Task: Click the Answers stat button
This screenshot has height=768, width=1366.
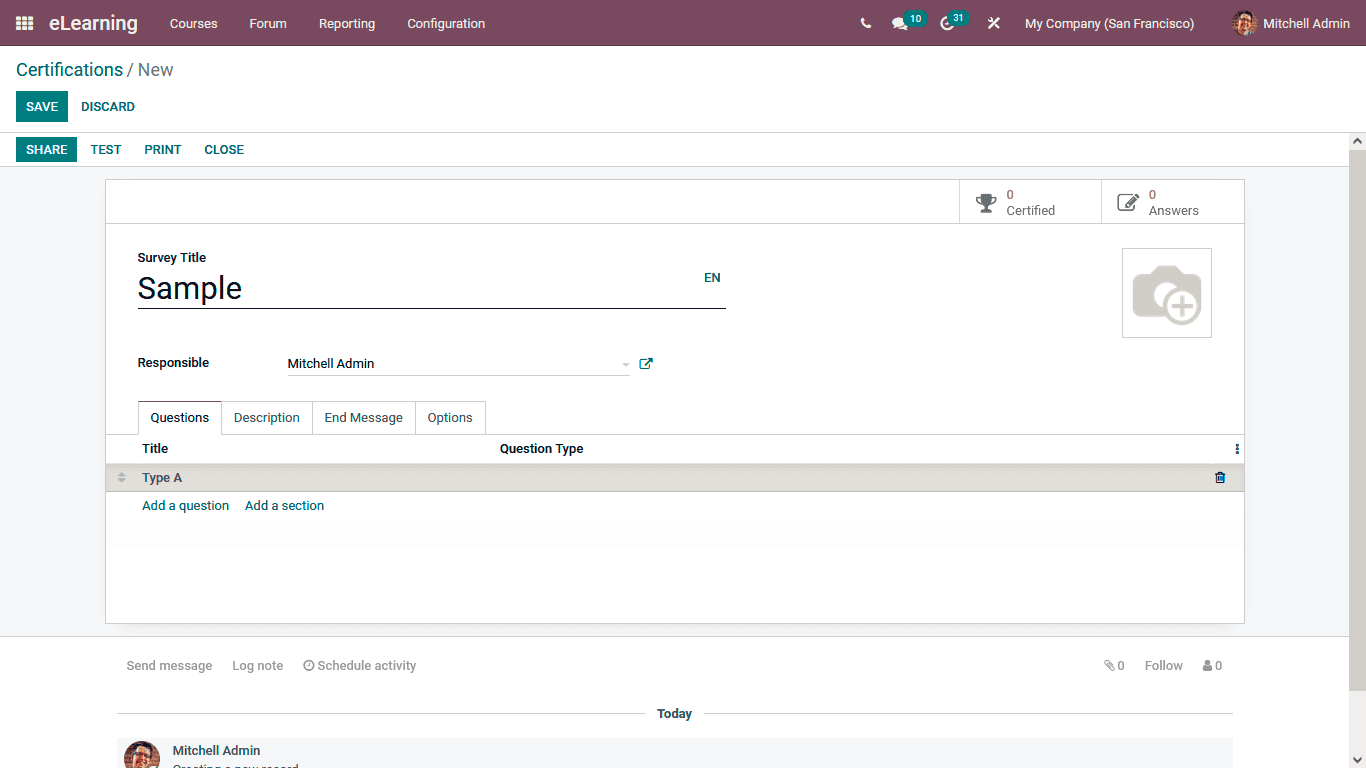Action: pyautogui.click(x=1171, y=201)
